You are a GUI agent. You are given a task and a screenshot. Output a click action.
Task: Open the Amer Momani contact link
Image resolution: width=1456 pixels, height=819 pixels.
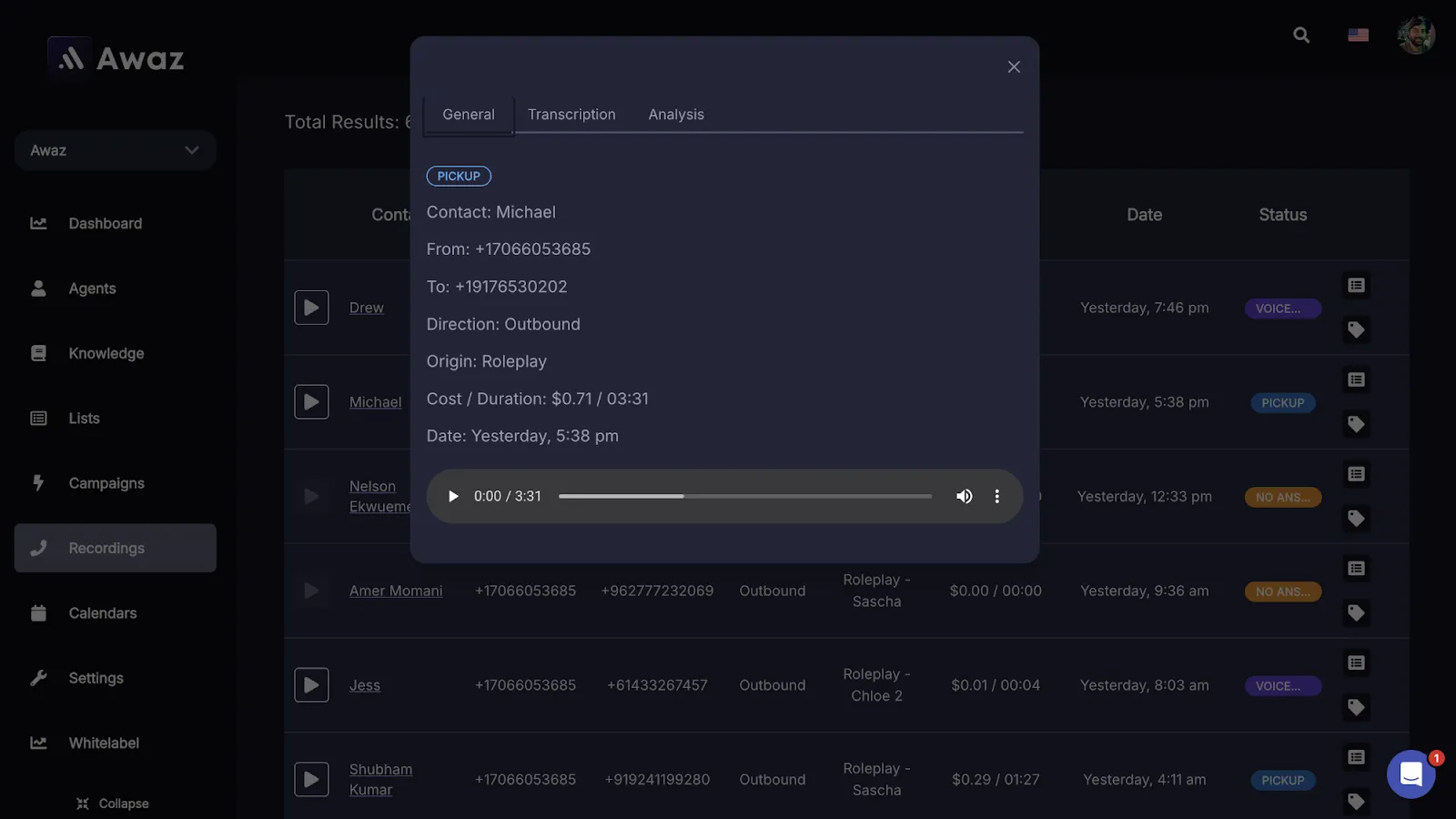coord(396,591)
